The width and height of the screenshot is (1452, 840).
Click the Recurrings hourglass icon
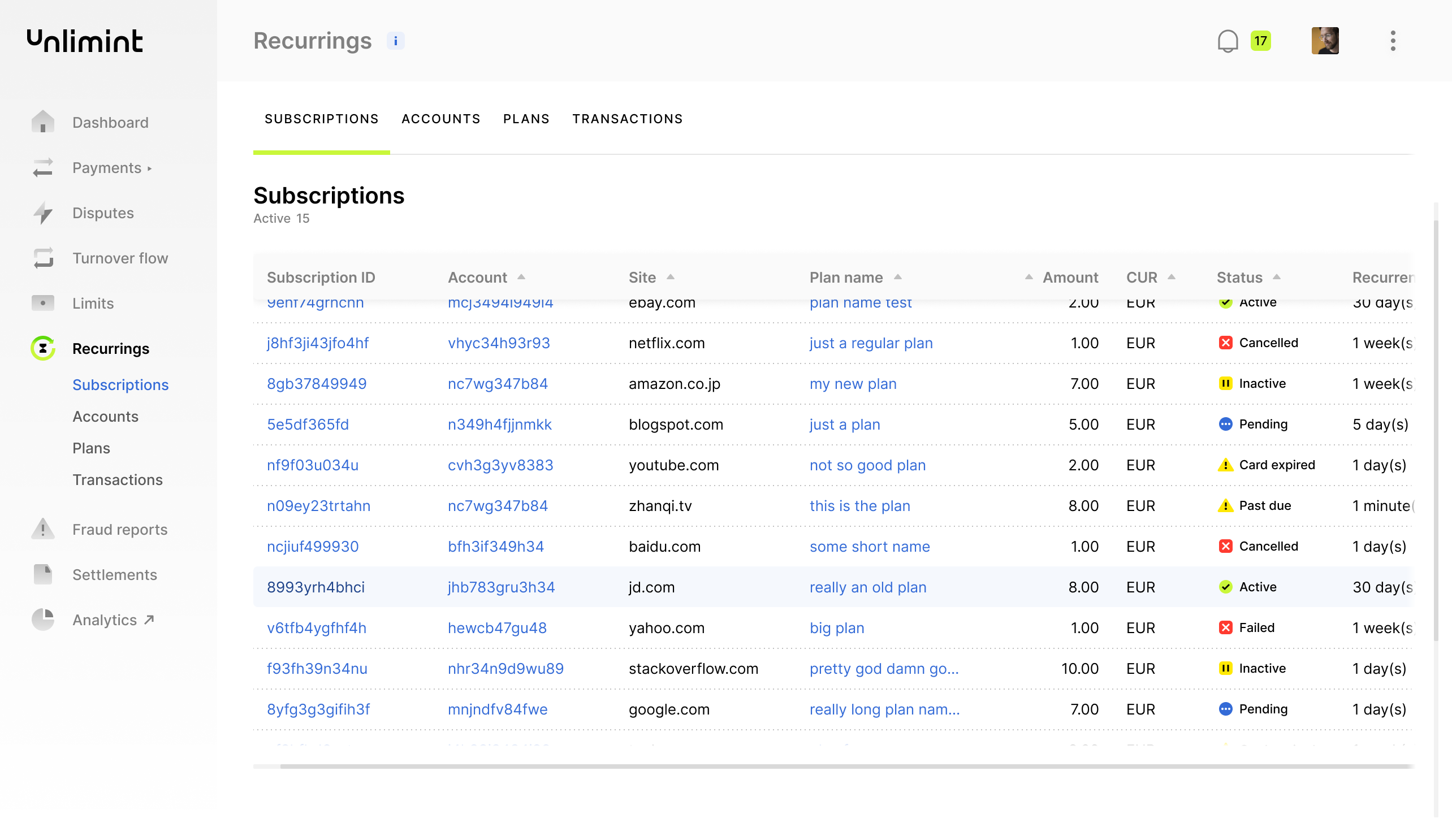42,349
